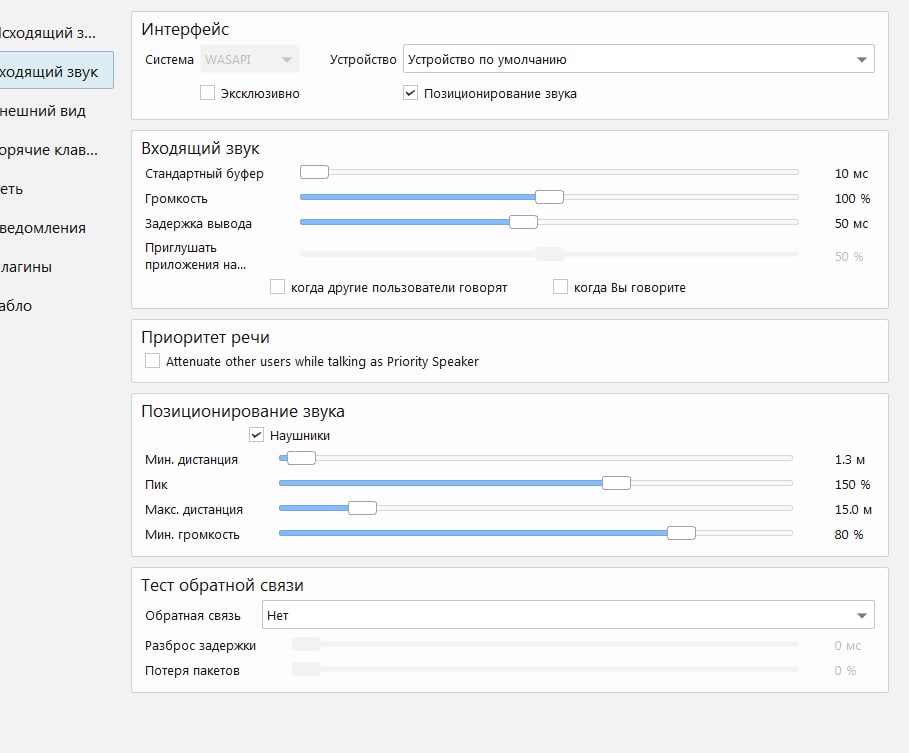Click the Пик slider handle
The width and height of the screenshot is (909, 753).
pos(616,483)
